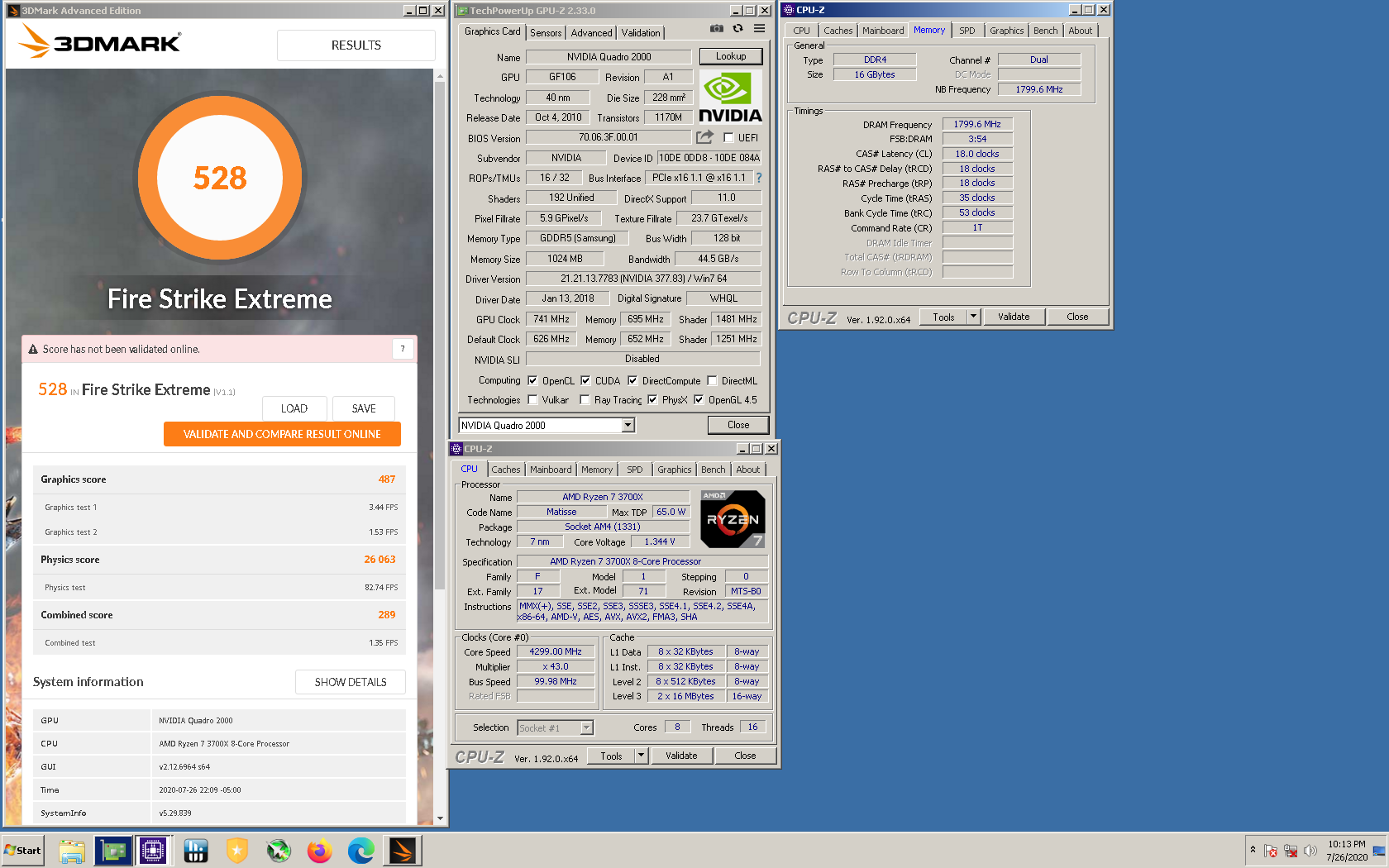Expand the Tools arrow in CPU-Z Memory window

973,317
